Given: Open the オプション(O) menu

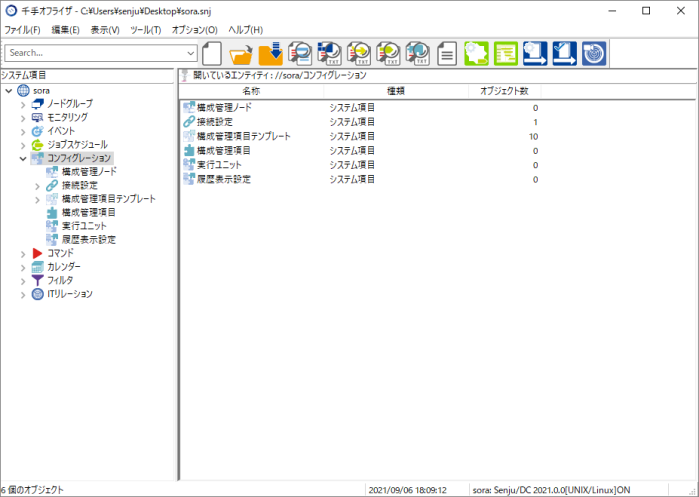Looking at the screenshot, I should pos(195,30).
